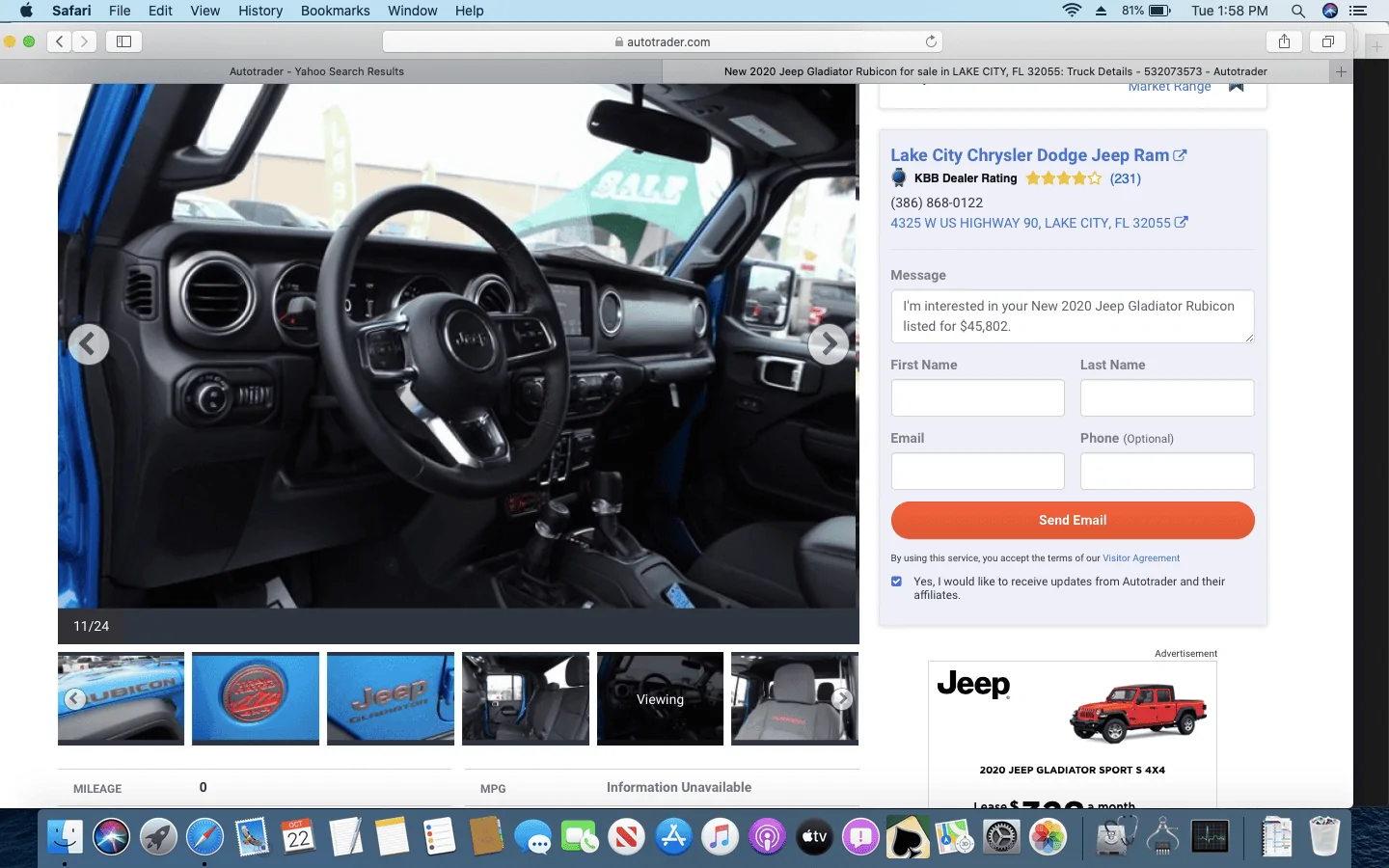Select the rear seat interior thumbnail

(x=526, y=698)
